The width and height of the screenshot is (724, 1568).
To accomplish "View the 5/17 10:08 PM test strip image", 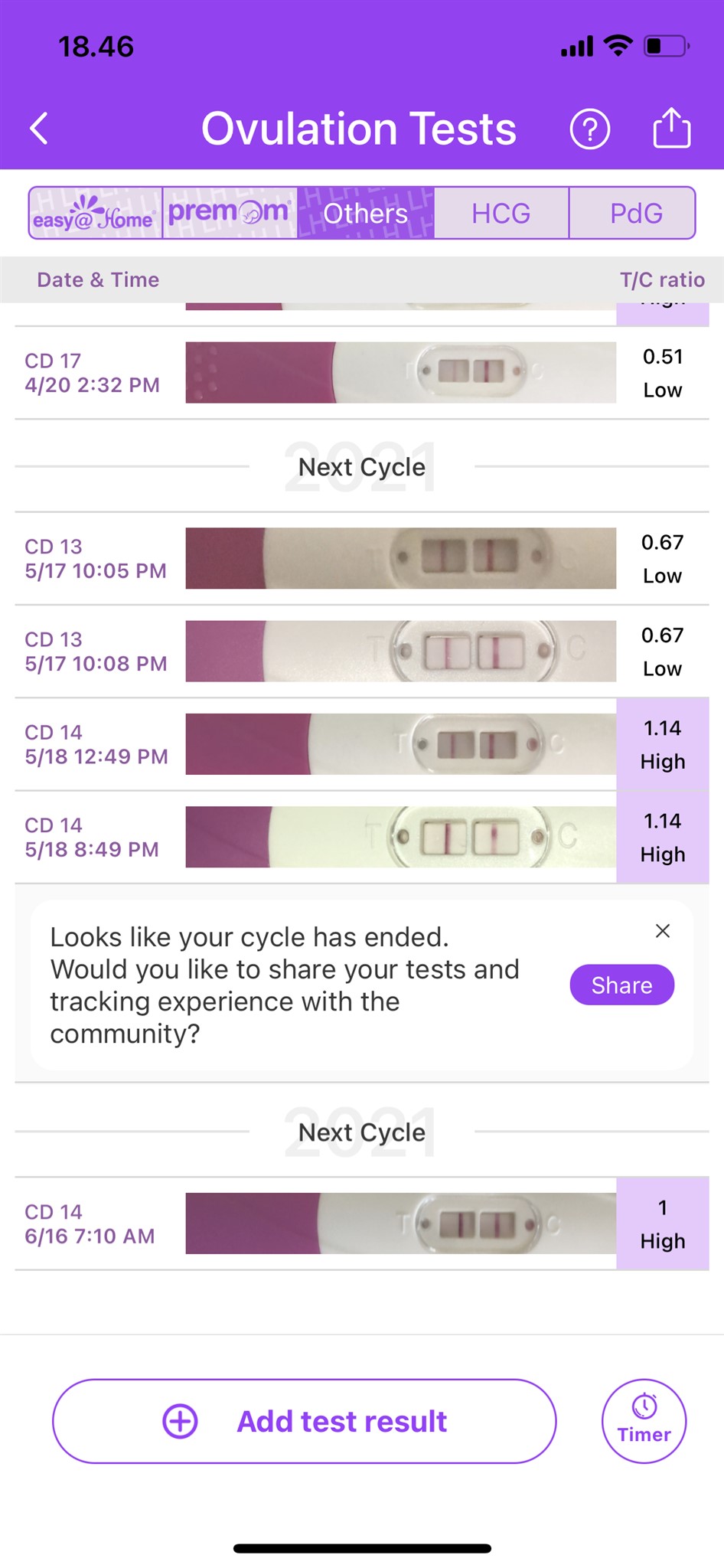I will pyautogui.click(x=400, y=652).
